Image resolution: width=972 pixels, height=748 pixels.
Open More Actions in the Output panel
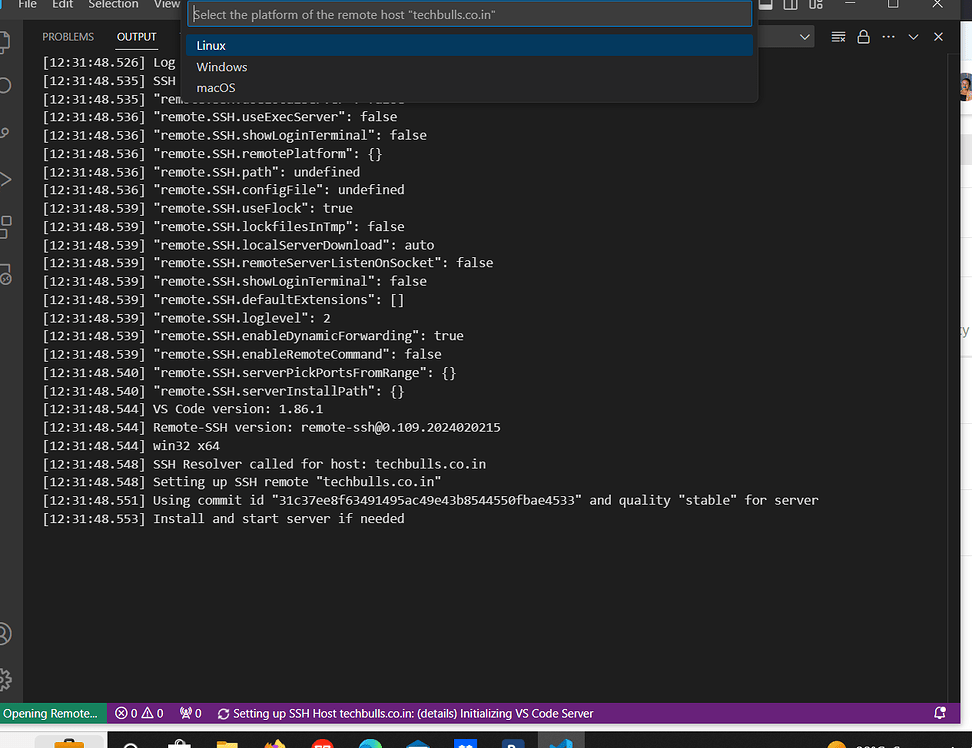pos(888,36)
